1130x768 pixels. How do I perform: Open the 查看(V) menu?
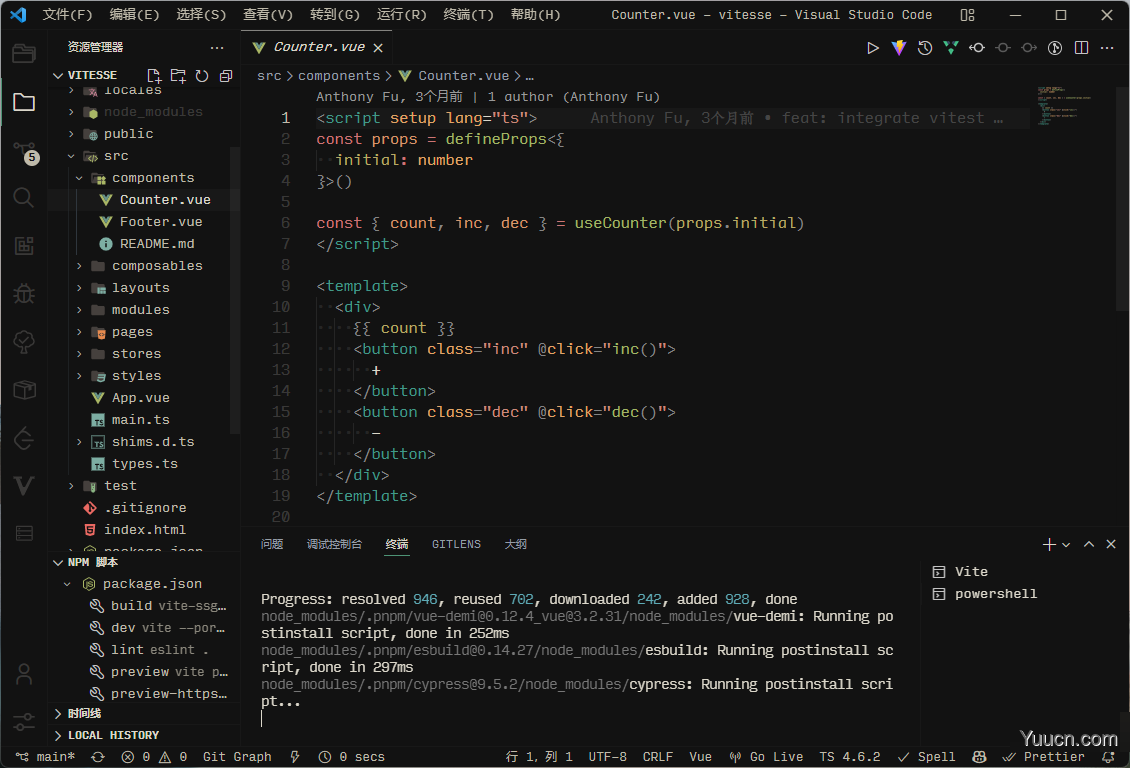pyautogui.click(x=267, y=15)
